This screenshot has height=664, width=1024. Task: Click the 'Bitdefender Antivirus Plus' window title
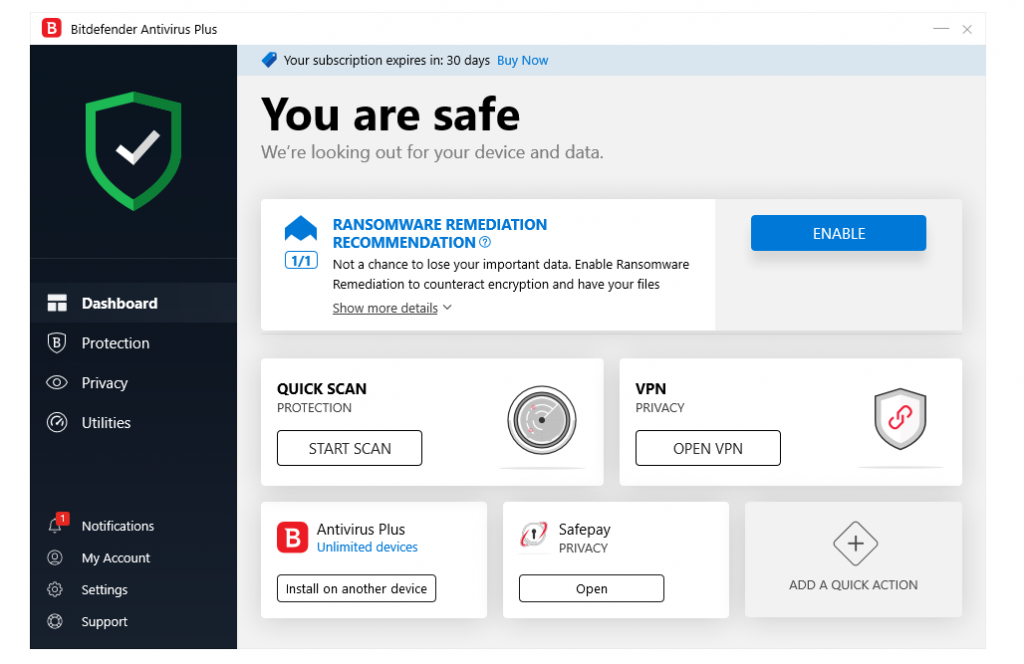[144, 29]
